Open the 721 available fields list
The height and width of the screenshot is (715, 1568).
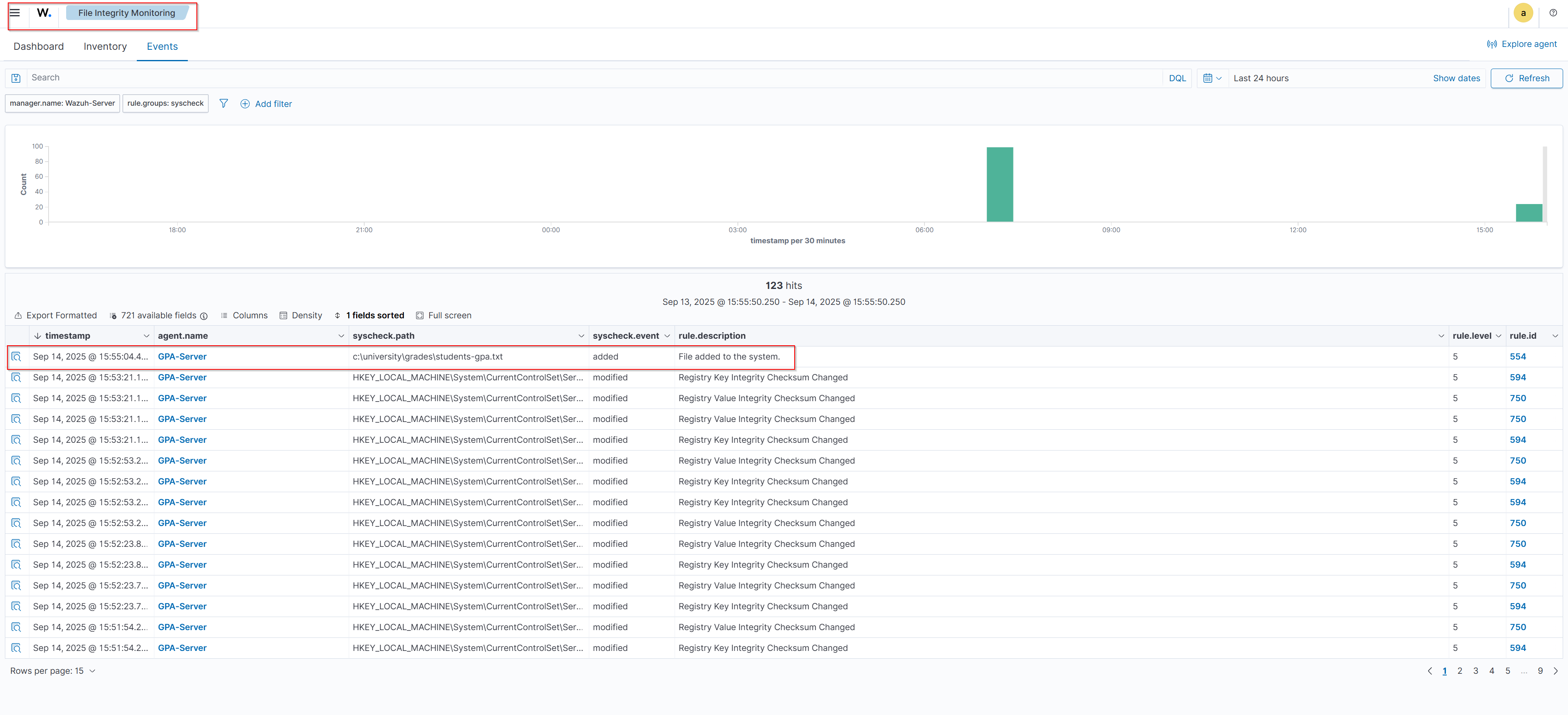(x=158, y=315)
